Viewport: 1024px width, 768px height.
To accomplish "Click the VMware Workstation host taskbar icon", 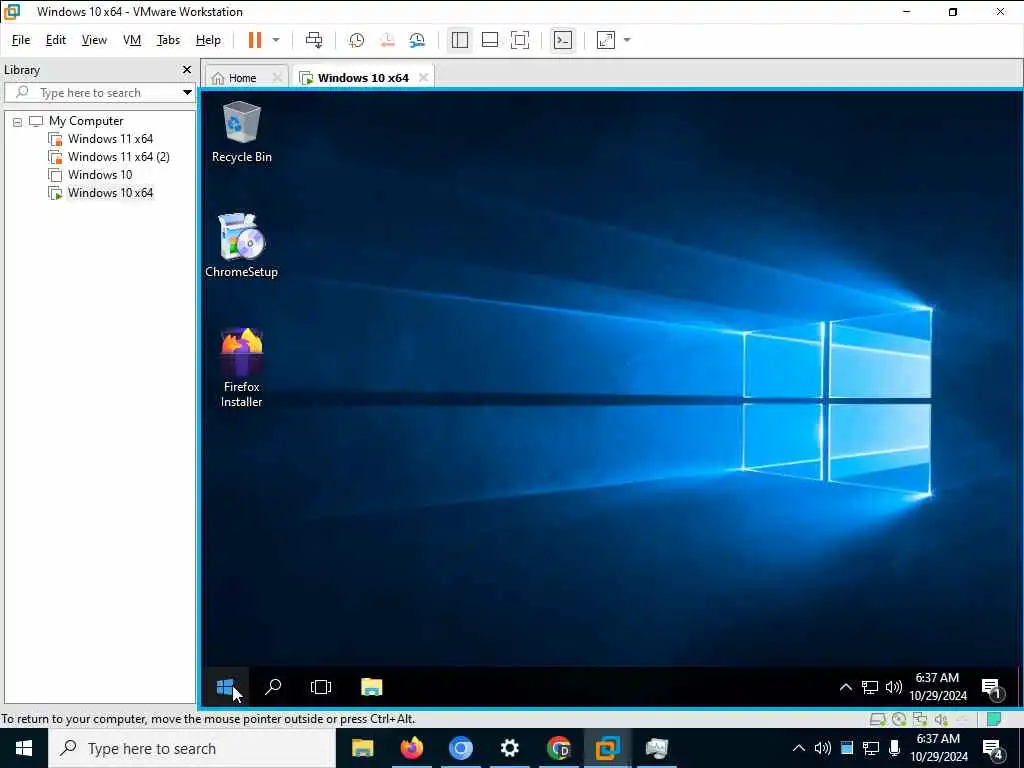I will pyautogui.click(x=607, y=748).
